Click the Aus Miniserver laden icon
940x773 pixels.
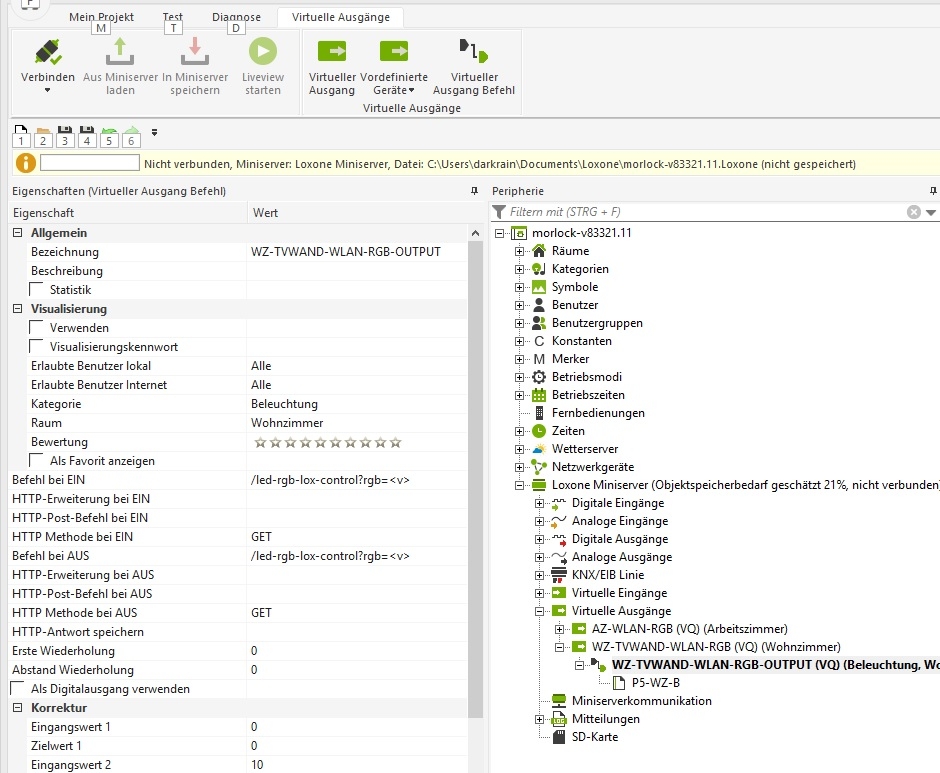click(120, 52)
